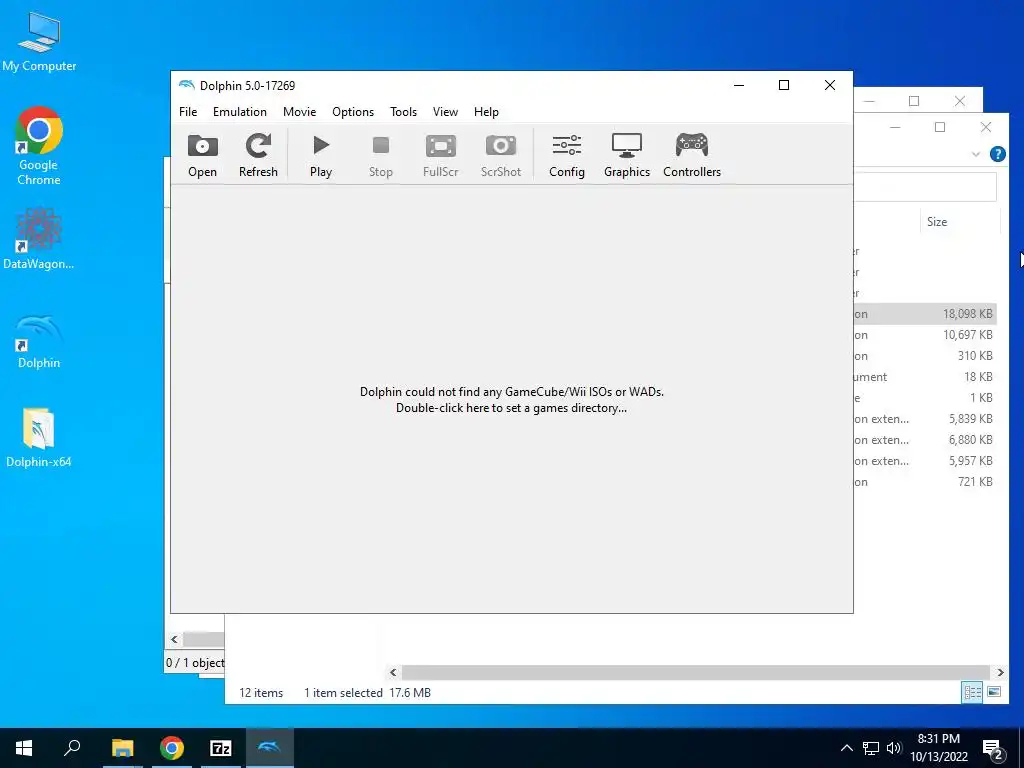Open My Computer desktop icon
The image size is (1024, 768).
tap(39, 42)
